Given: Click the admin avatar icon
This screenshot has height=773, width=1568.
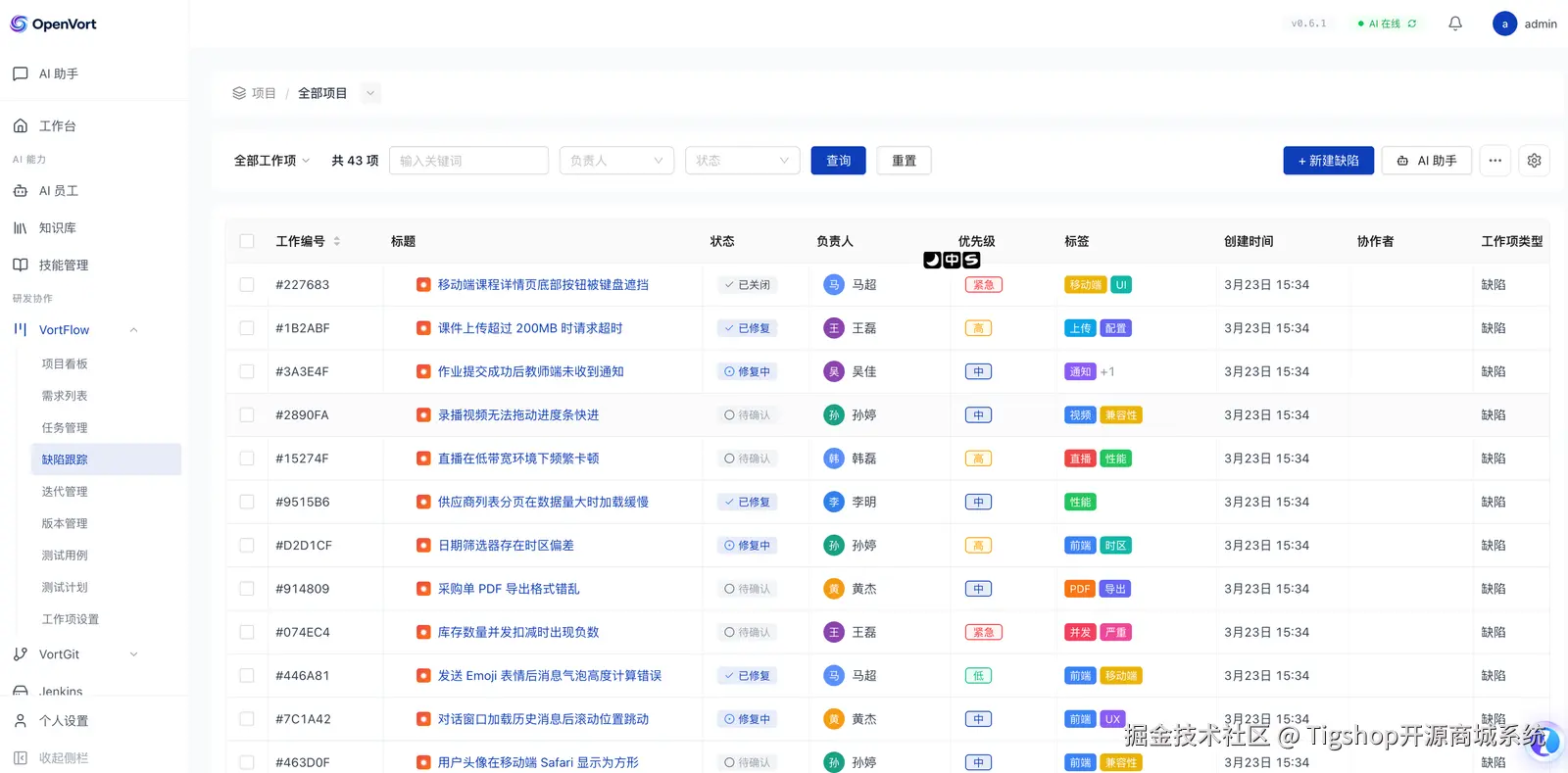Looking at the screenshot, I should [x=1504, y=24].
